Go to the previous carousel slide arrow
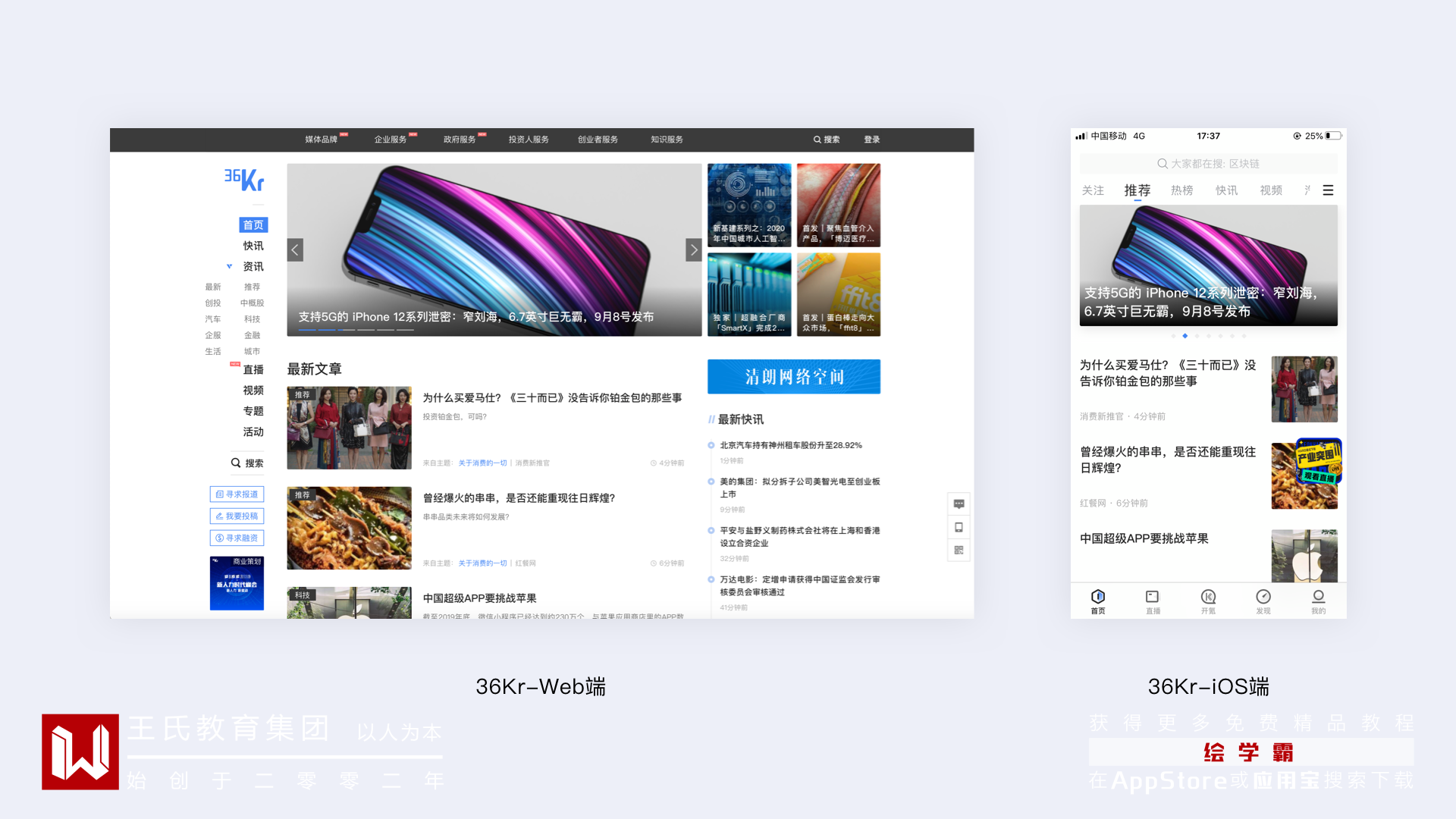Image resolution: width=1456 pixels, height=819 pixels. [295, 249]
